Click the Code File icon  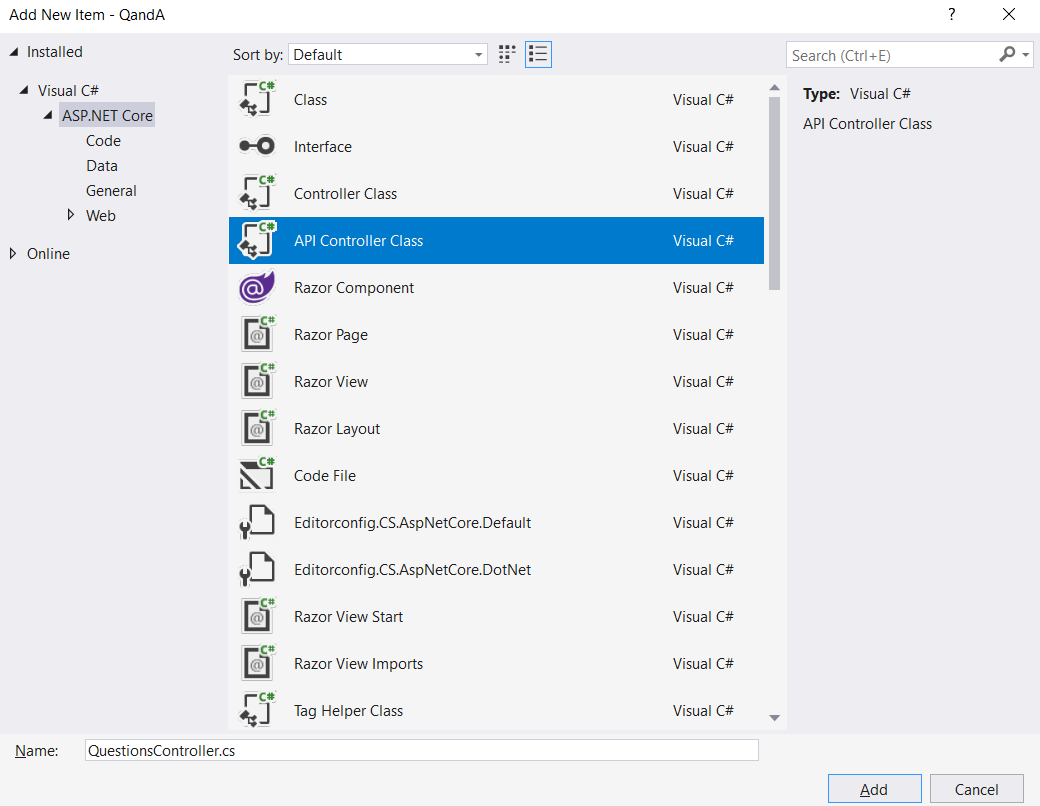point(257,476)
